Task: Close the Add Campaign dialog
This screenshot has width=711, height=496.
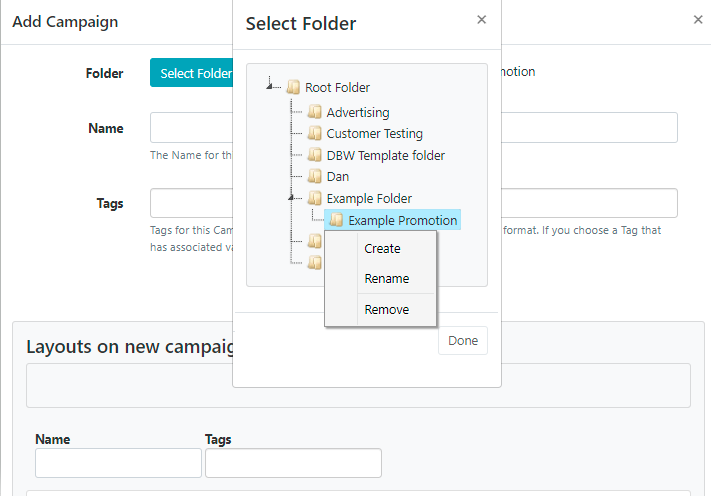Action: pyautogui.click(x=698, y=19)
